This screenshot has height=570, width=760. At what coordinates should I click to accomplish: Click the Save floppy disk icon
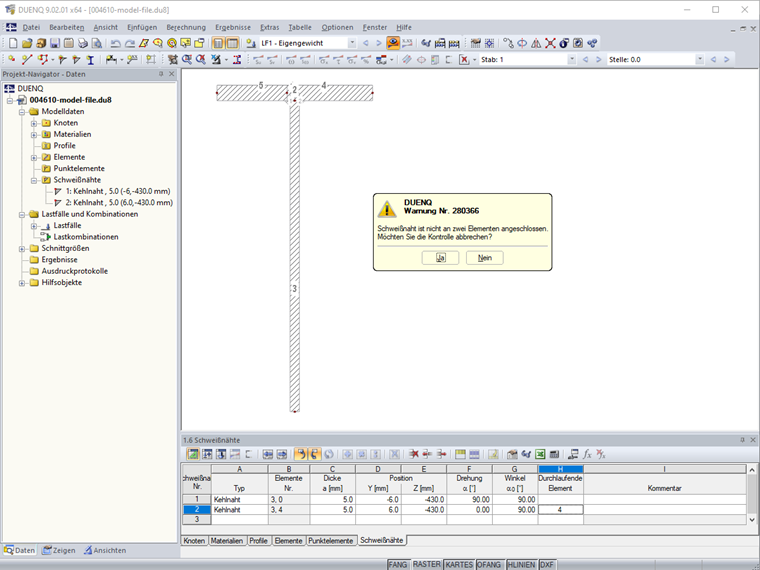55,43
